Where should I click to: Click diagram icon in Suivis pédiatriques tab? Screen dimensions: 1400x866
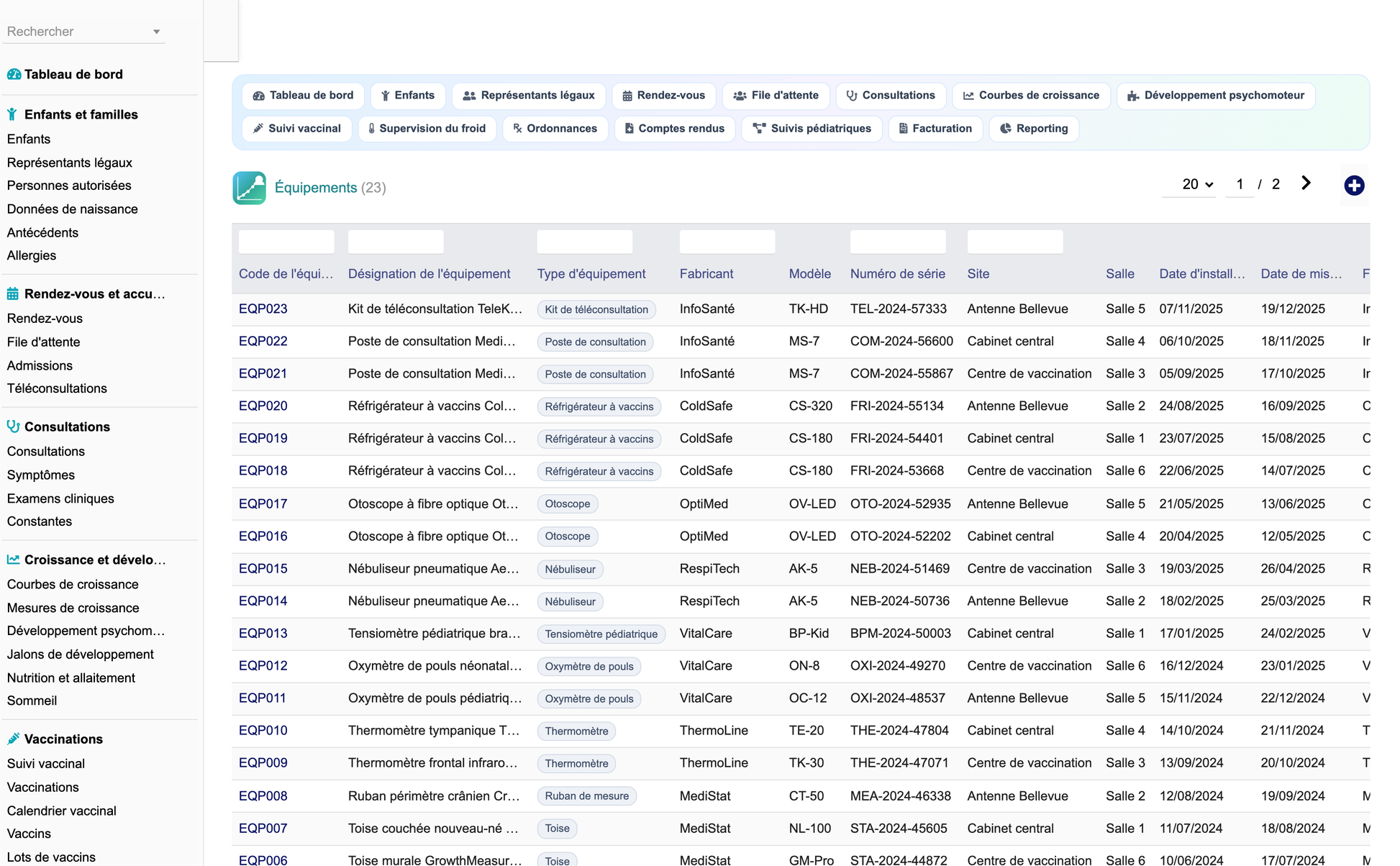759,129
